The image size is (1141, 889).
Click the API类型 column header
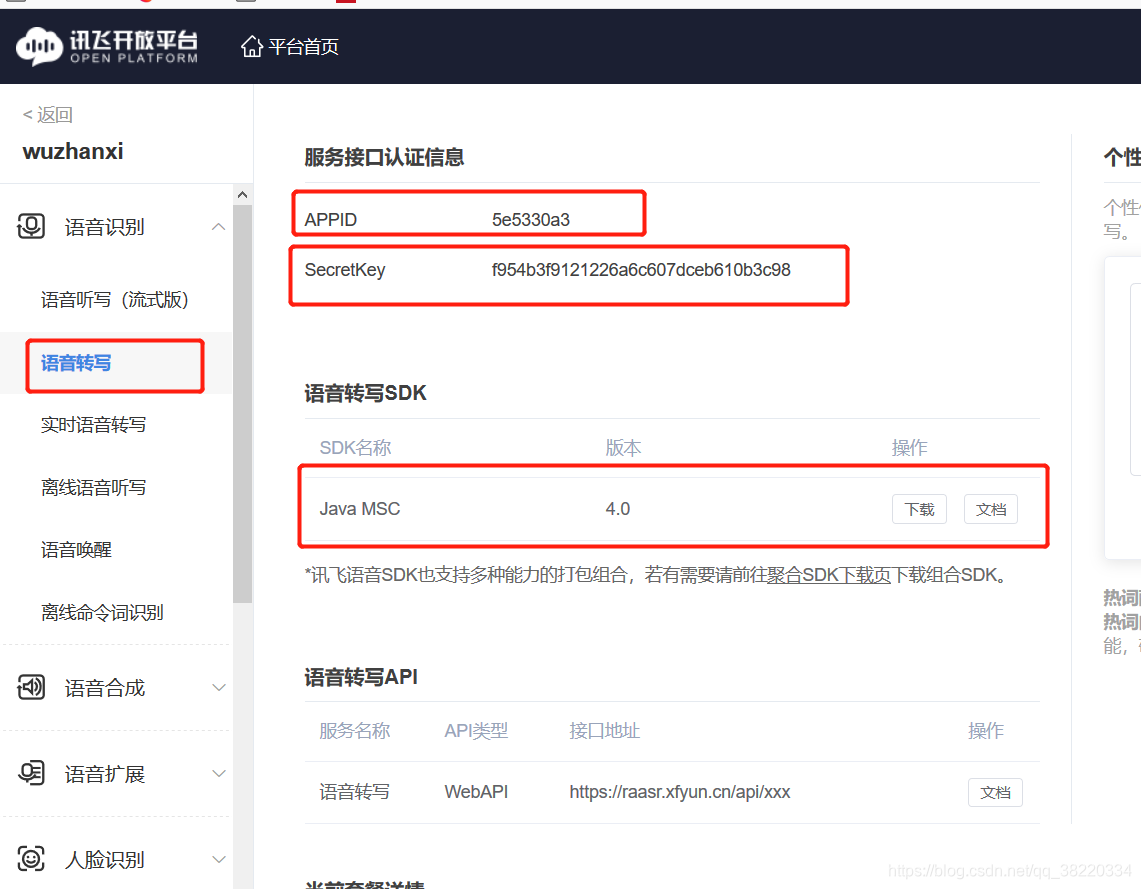point(476,731)
